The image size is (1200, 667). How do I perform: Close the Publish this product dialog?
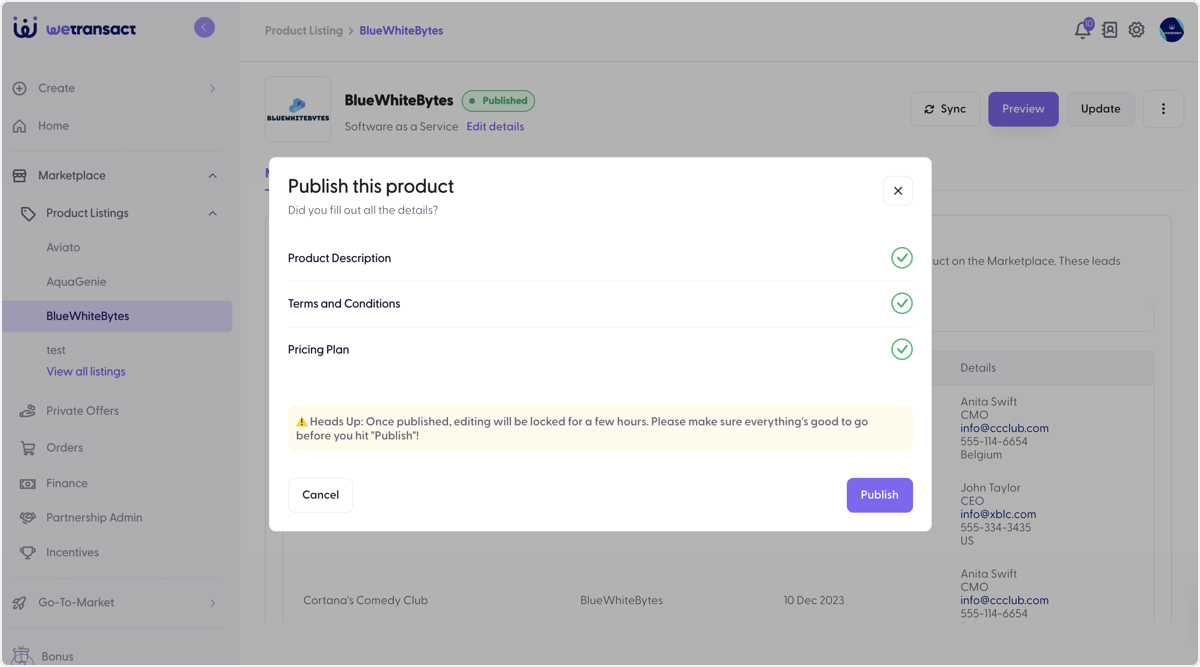pos(897,191)
